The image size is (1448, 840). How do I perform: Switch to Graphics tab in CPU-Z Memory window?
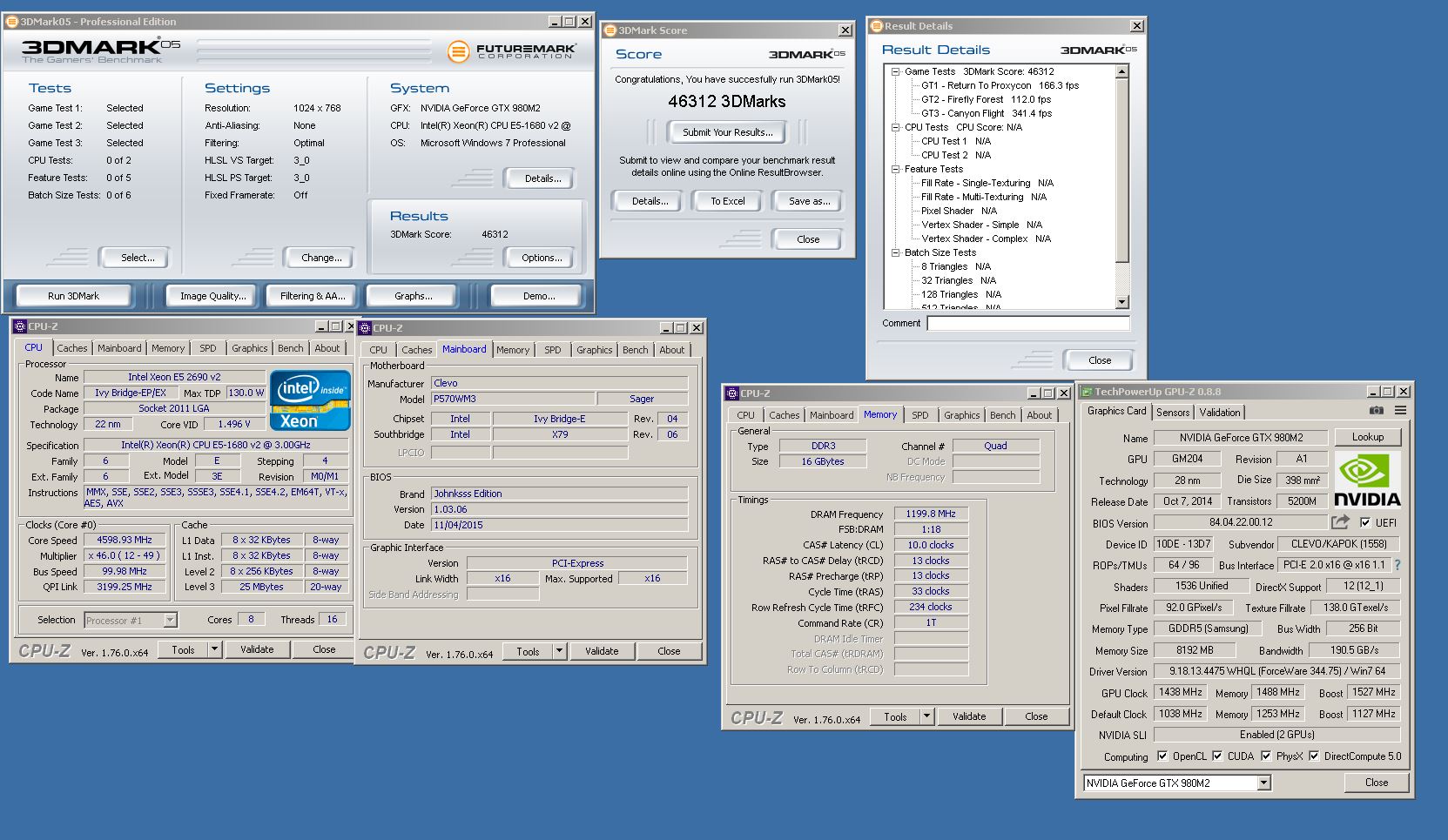pyautogui.click(x=962, y=415)
